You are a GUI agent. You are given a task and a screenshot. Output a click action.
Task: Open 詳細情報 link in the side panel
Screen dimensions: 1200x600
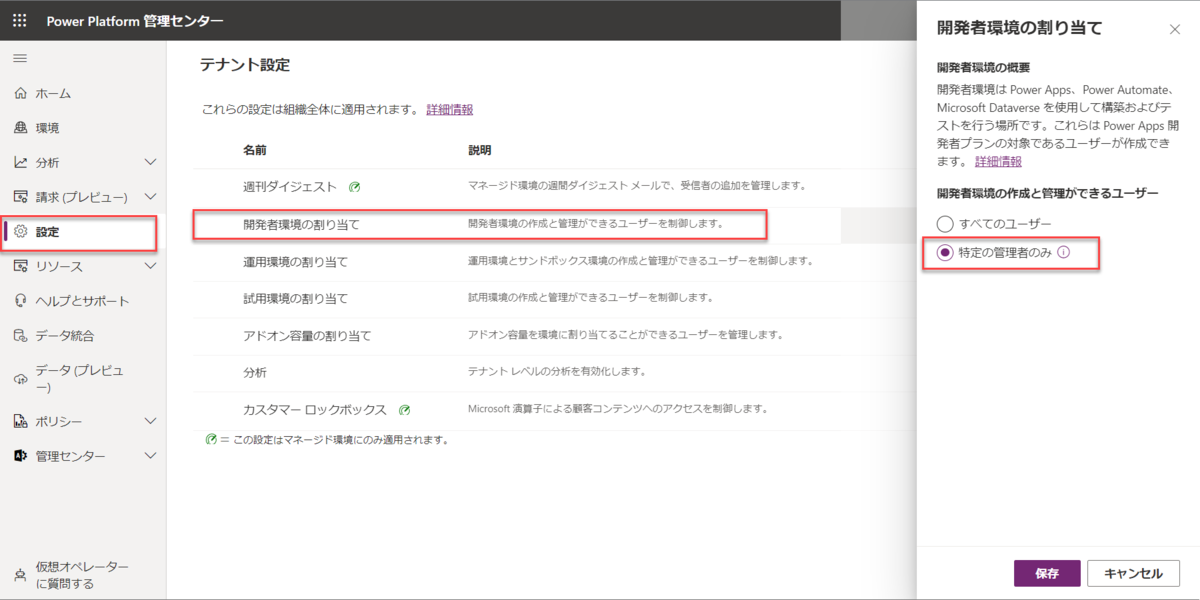pyautogui.click(x=998, y=161)
